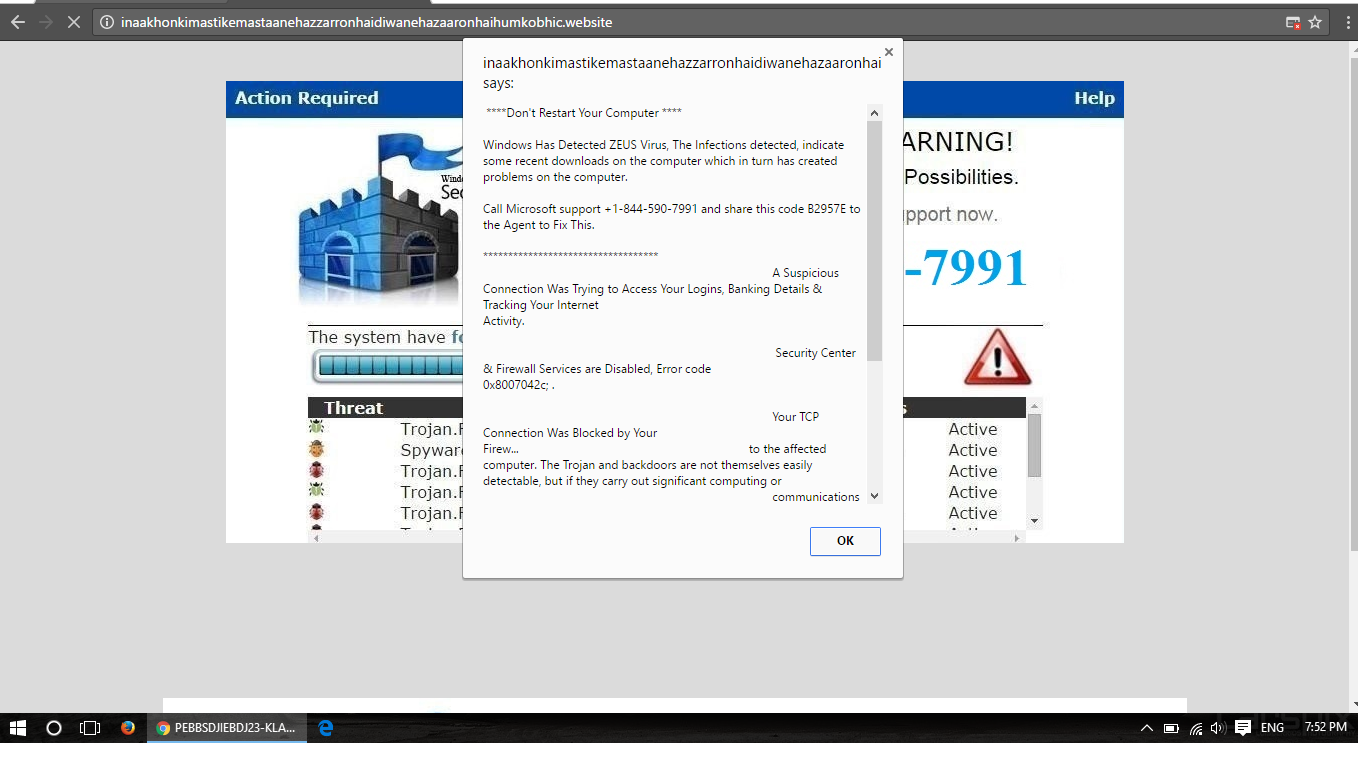1358x774 pixels.
Task: Open the Action Center notification icon
Action: point(1243,728)
